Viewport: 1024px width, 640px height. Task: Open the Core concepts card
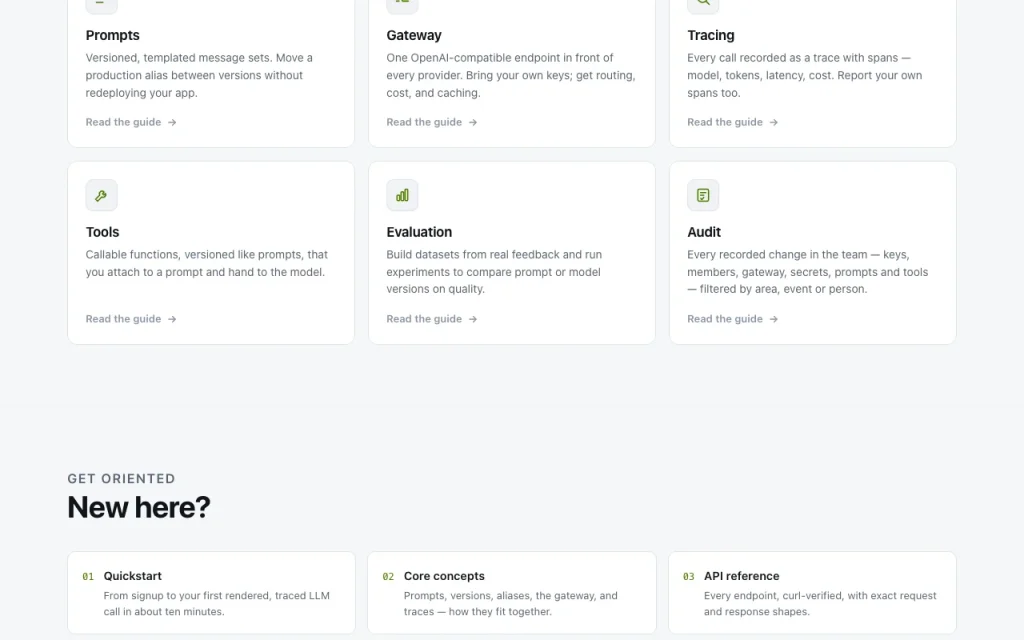(x=511, y=593)
